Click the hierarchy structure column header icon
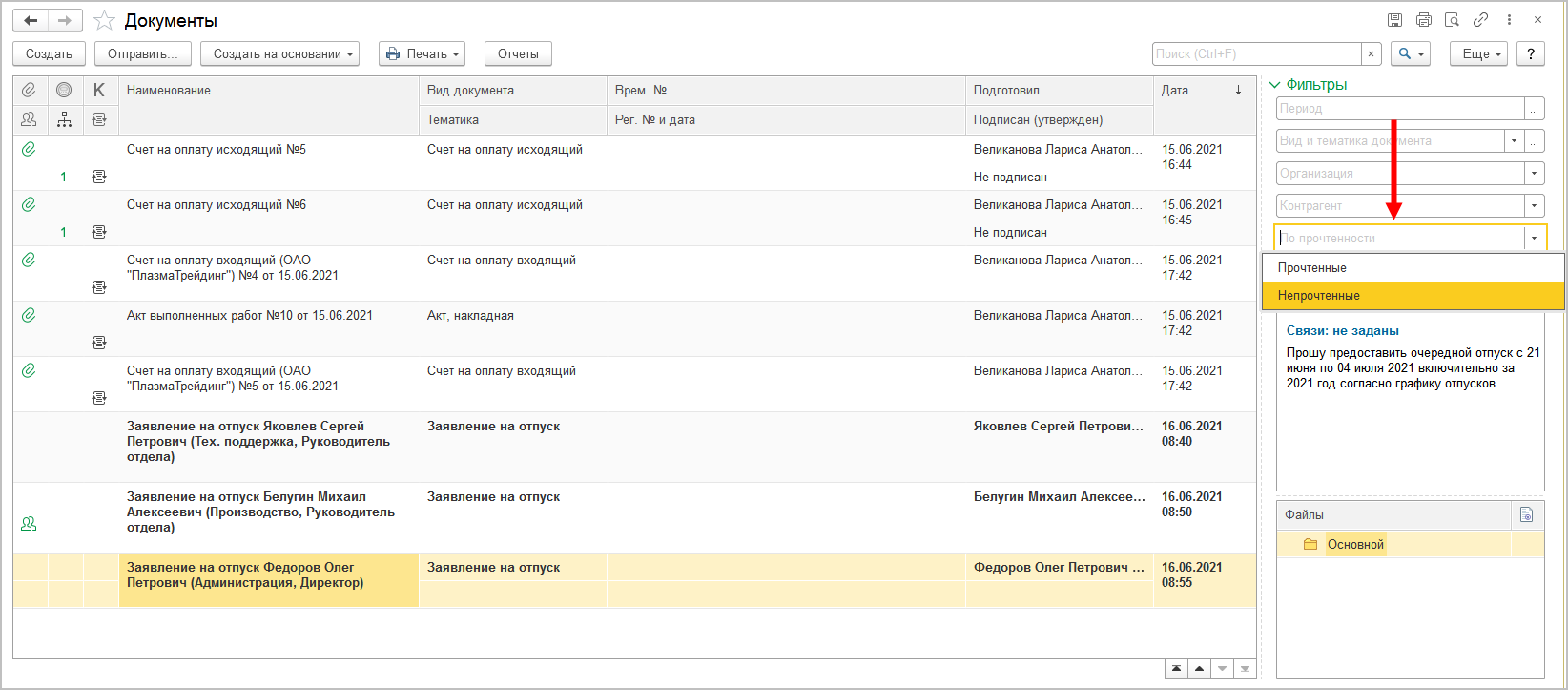Image resolution: width=1568 pixels, height=690 pixels. (x=64, y=119)
